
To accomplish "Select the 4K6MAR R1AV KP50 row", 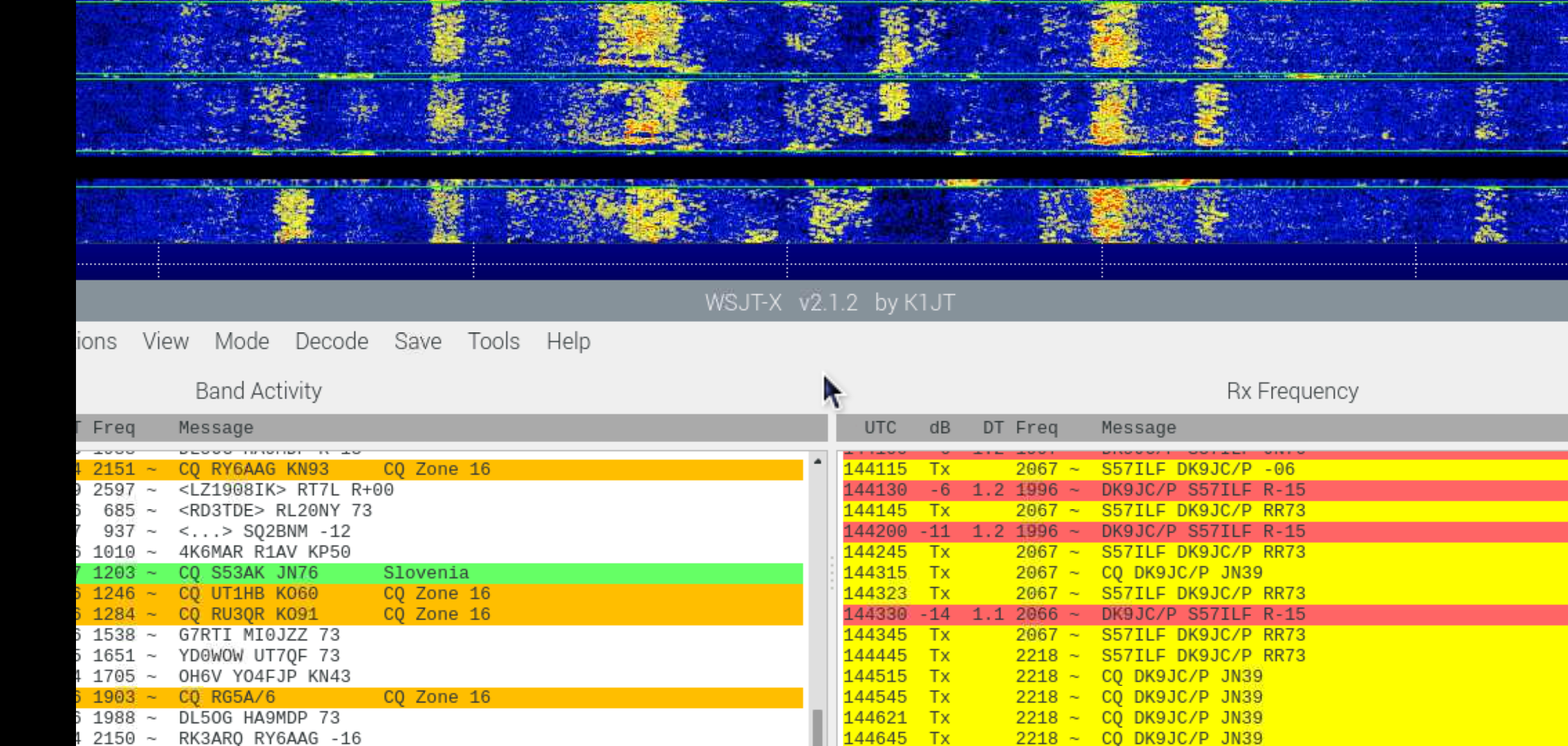I will point(439,553).
